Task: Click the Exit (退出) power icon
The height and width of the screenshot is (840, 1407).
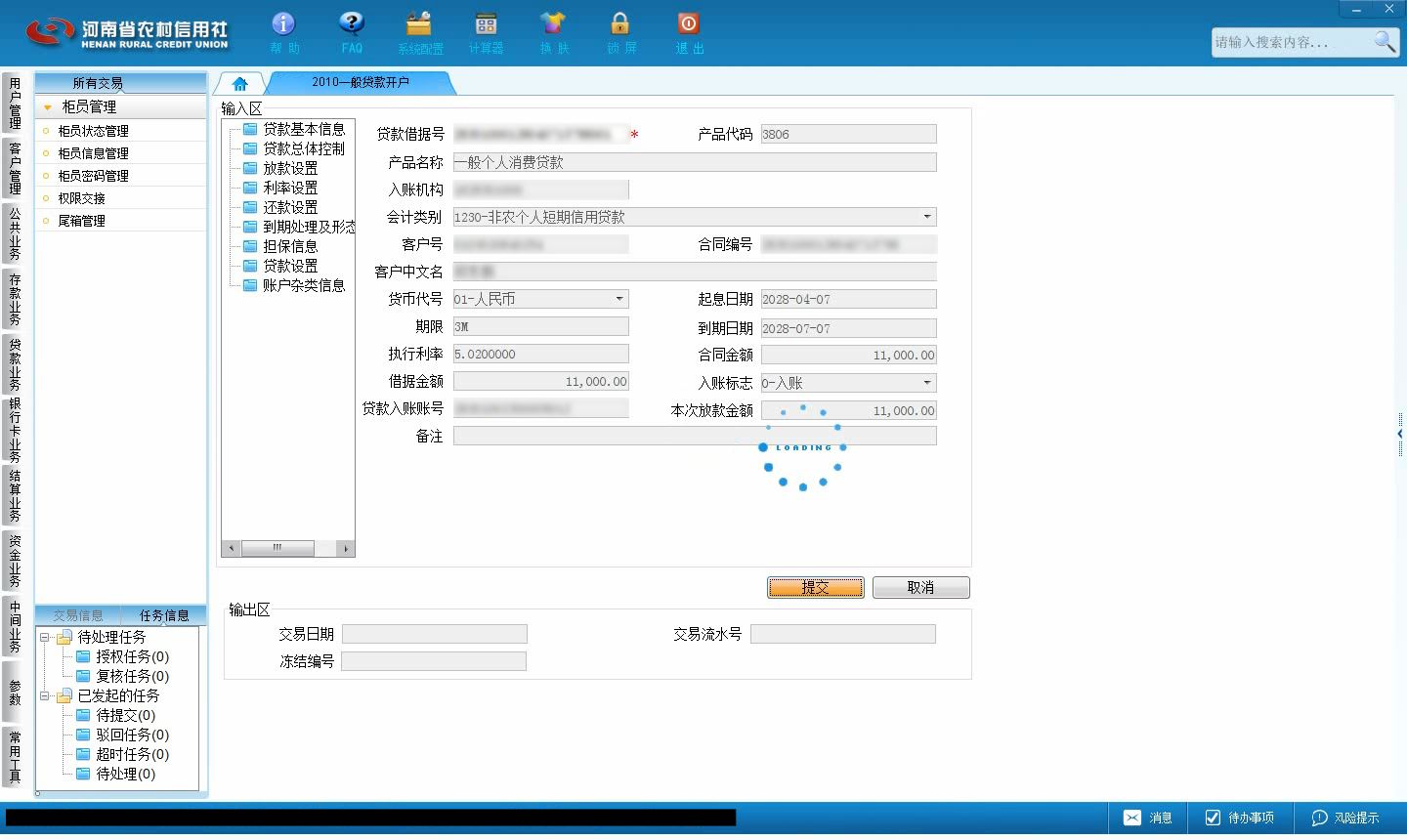Action: (688, 23)
